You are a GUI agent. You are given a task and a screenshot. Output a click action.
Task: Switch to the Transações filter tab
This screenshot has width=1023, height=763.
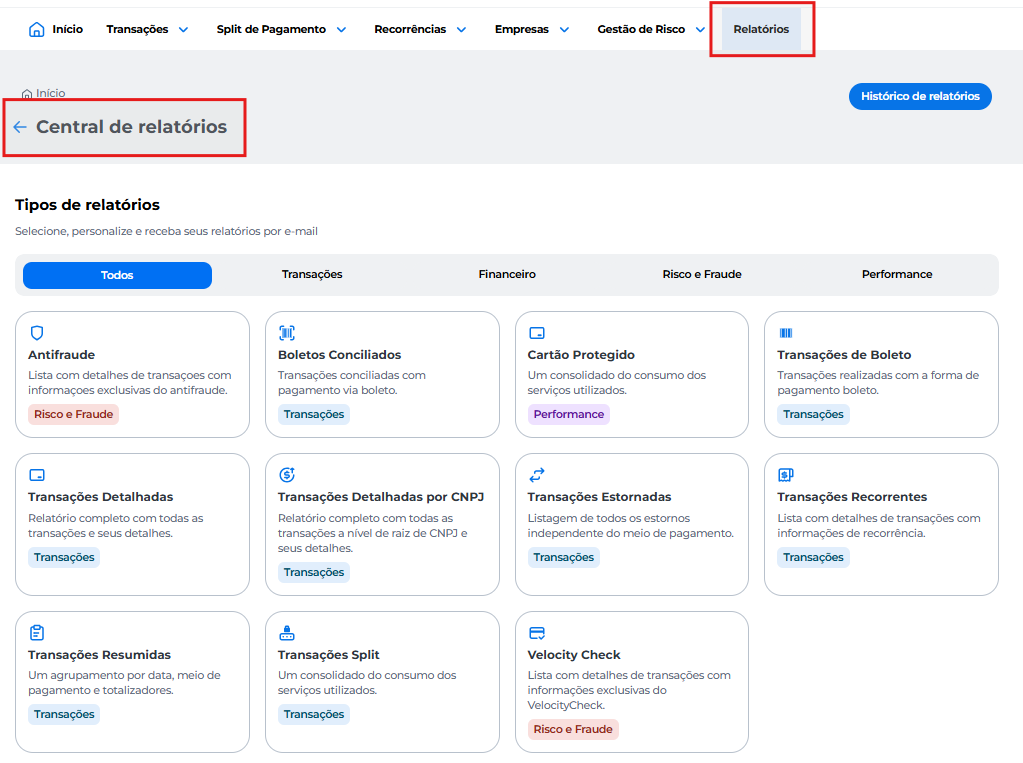(312, 275)
